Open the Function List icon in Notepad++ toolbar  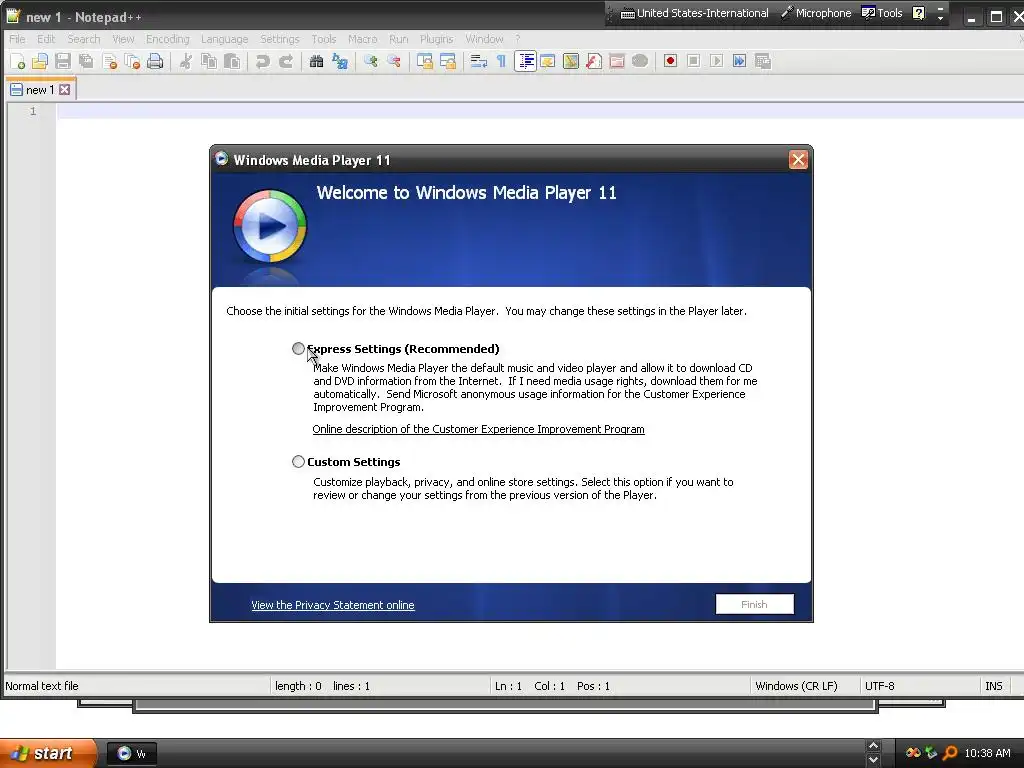click(594, 61)
